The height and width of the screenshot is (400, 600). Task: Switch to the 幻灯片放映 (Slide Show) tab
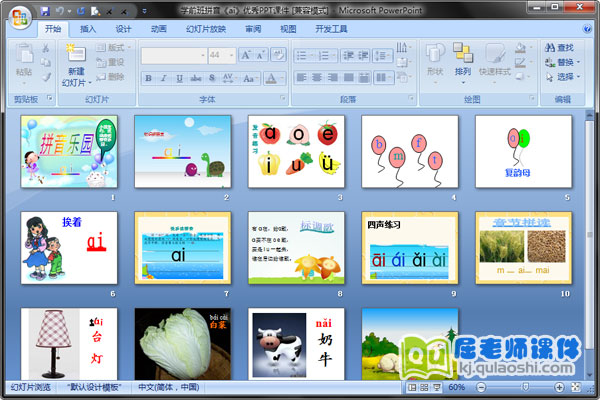pos(206,29)
